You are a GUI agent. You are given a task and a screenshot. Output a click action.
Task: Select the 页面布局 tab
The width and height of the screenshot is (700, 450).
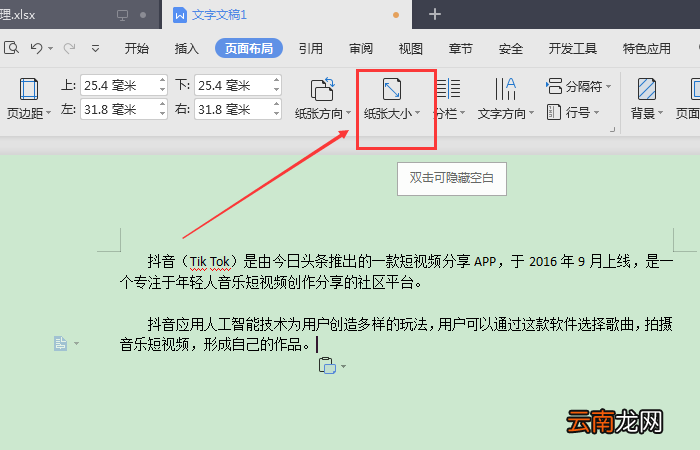249,48
